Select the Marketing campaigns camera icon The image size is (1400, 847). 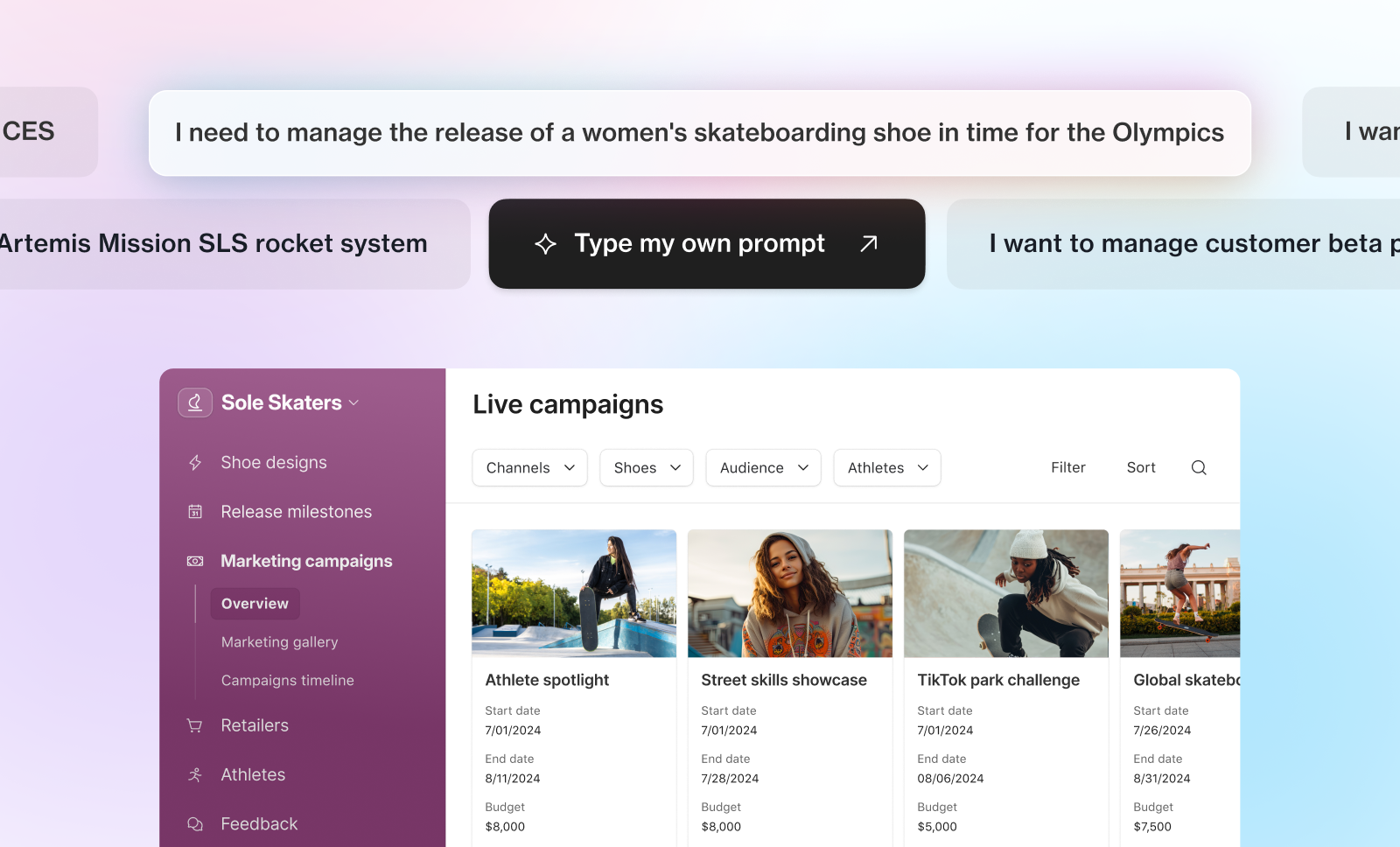tap(194, 561)
